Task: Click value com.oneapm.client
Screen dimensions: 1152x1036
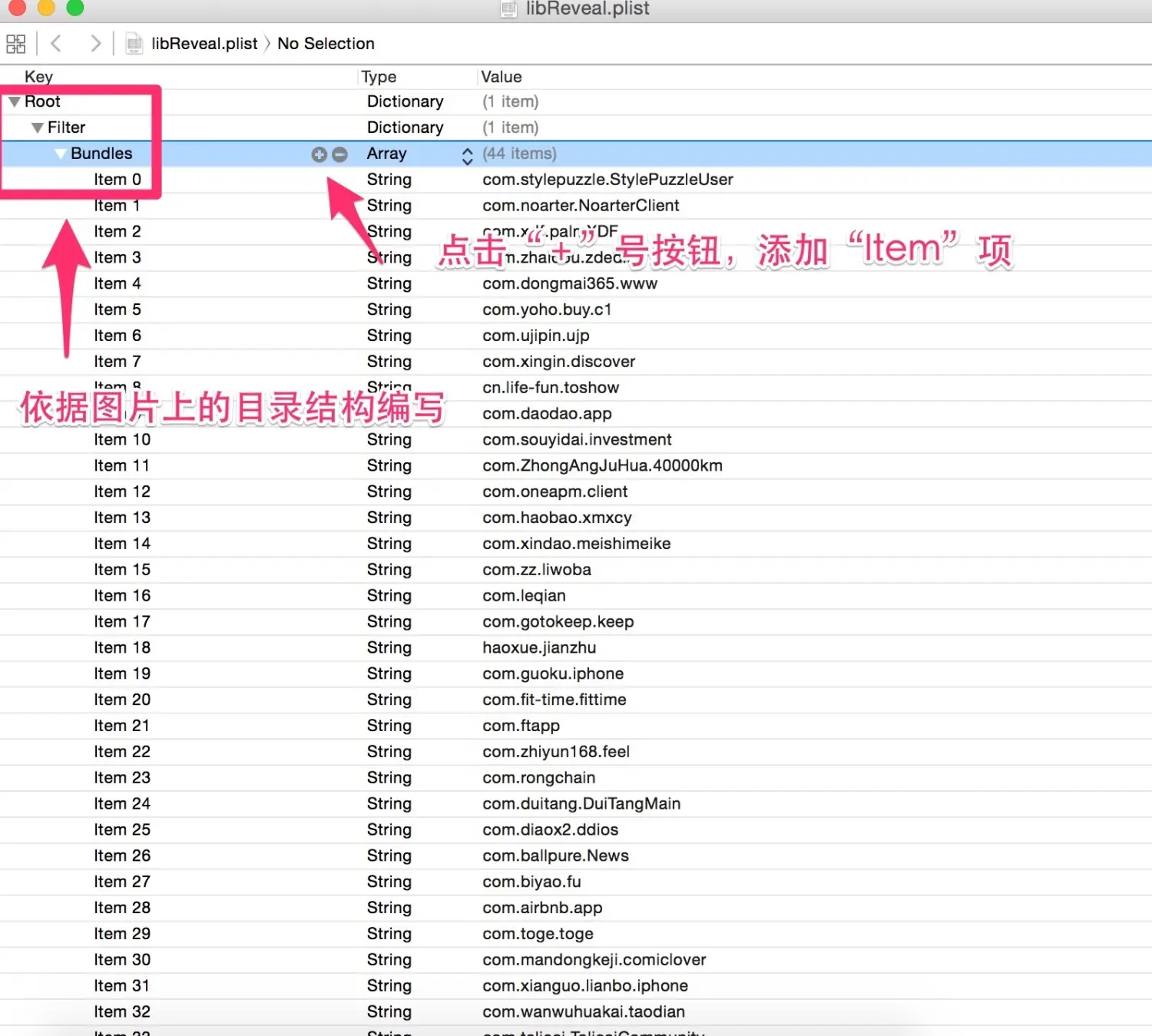Action: click(x=554, y=492)
